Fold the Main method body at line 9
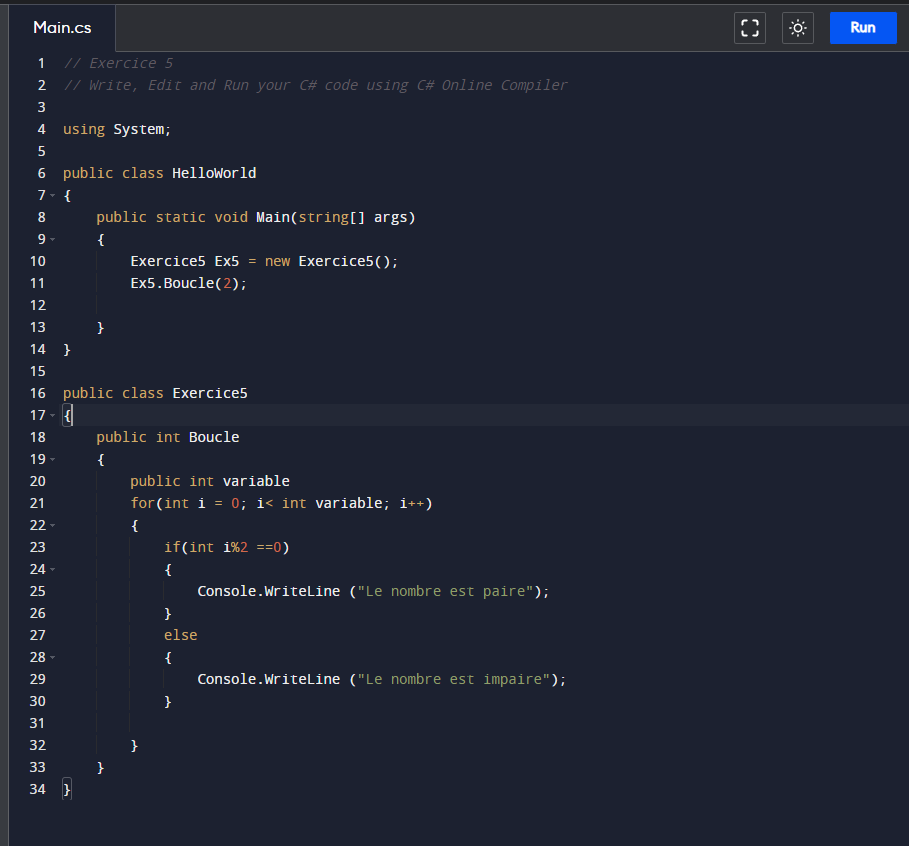 tap(52, 239)
